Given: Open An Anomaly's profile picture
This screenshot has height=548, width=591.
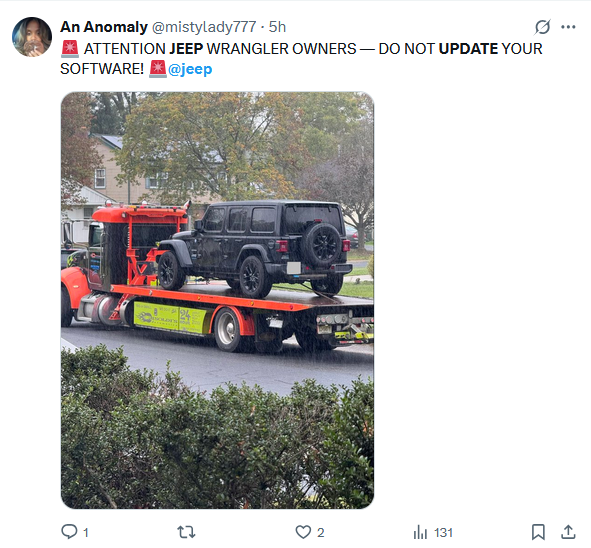Looking at the screenshot, I should click(32, 37).
